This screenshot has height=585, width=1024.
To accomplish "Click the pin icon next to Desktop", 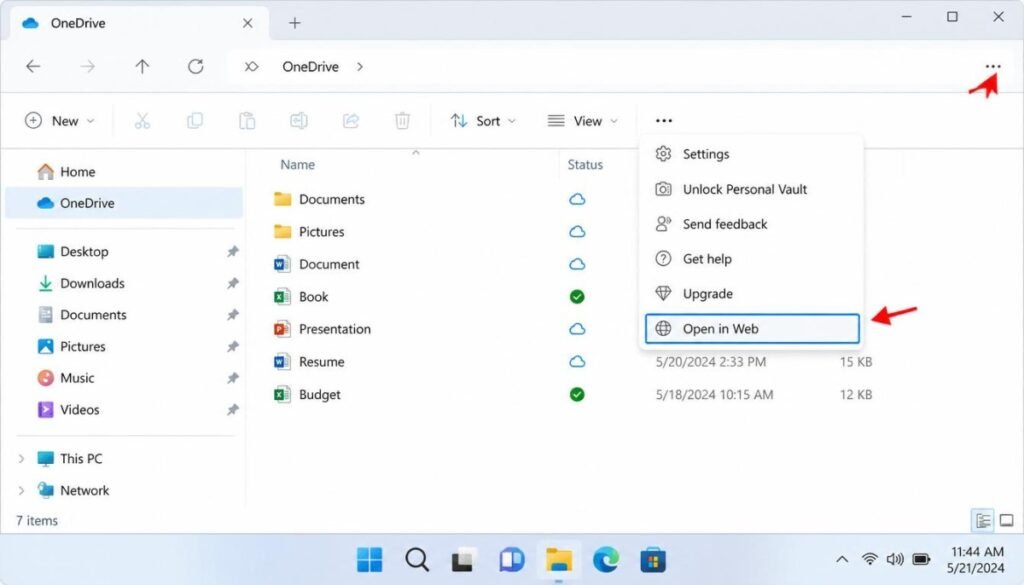I will 232,251.
